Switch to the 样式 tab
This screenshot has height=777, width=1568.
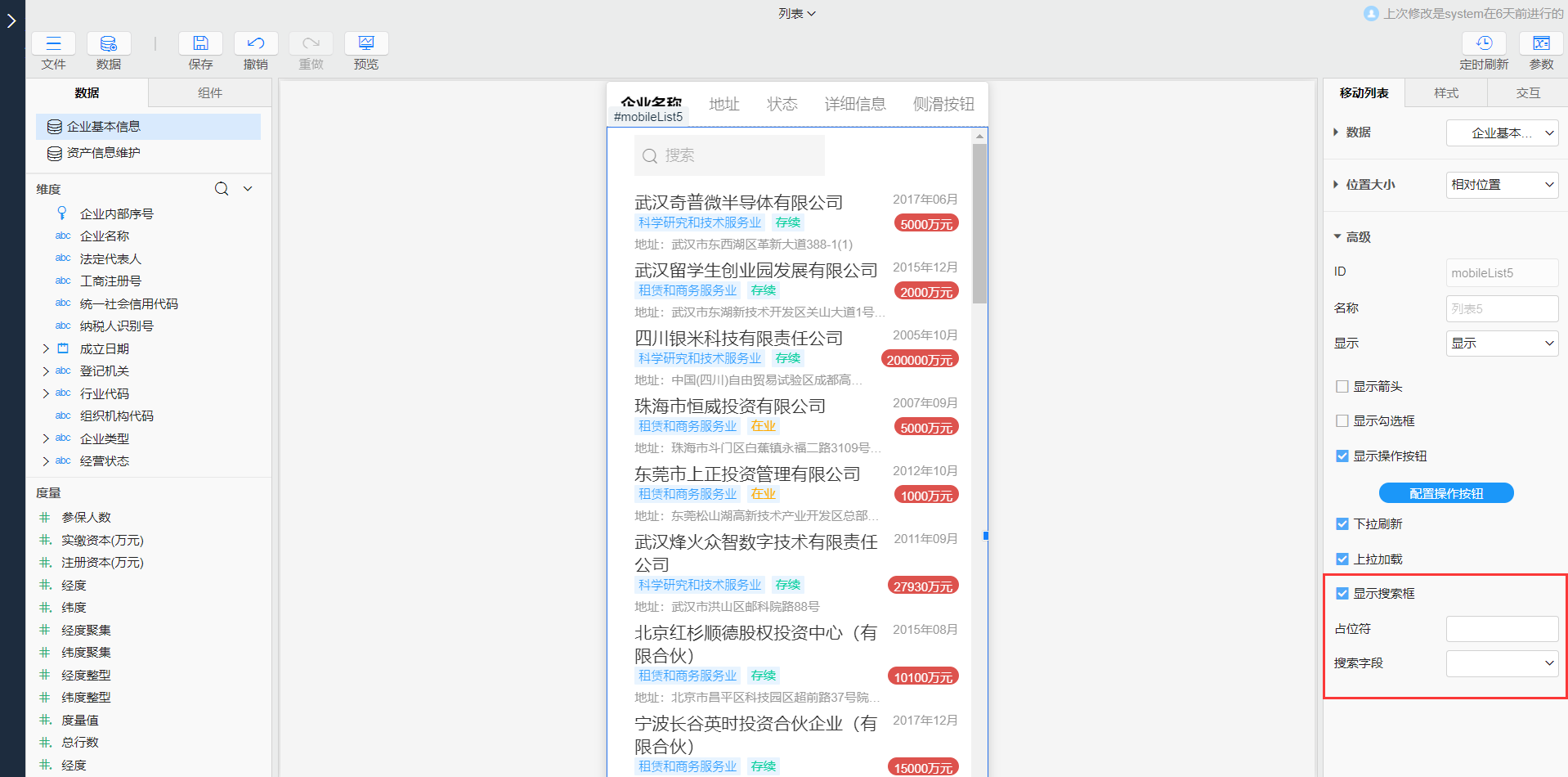[x=1445, y=92]
